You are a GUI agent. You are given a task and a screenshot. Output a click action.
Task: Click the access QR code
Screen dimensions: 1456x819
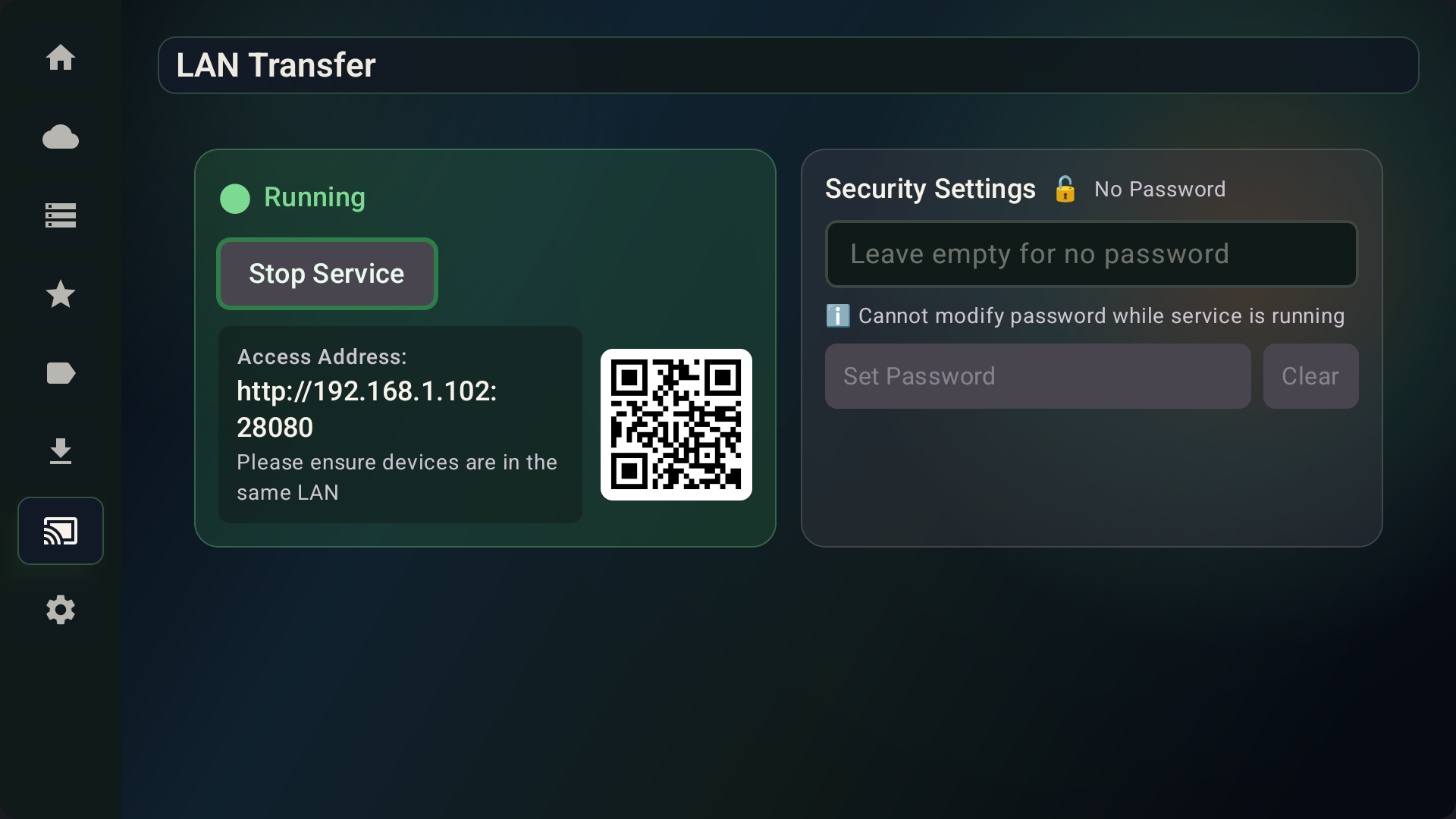676,425
